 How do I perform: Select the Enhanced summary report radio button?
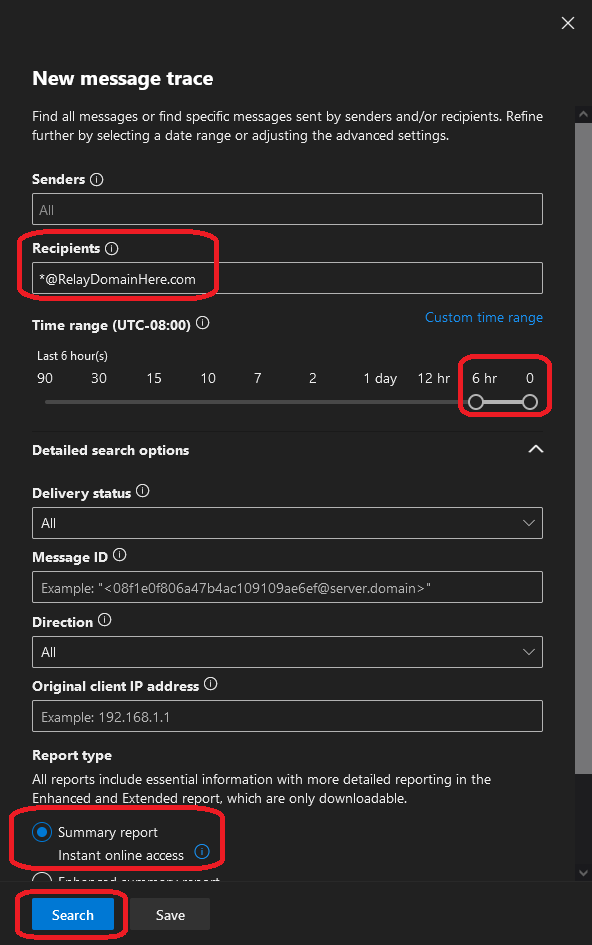click(42, 878)
